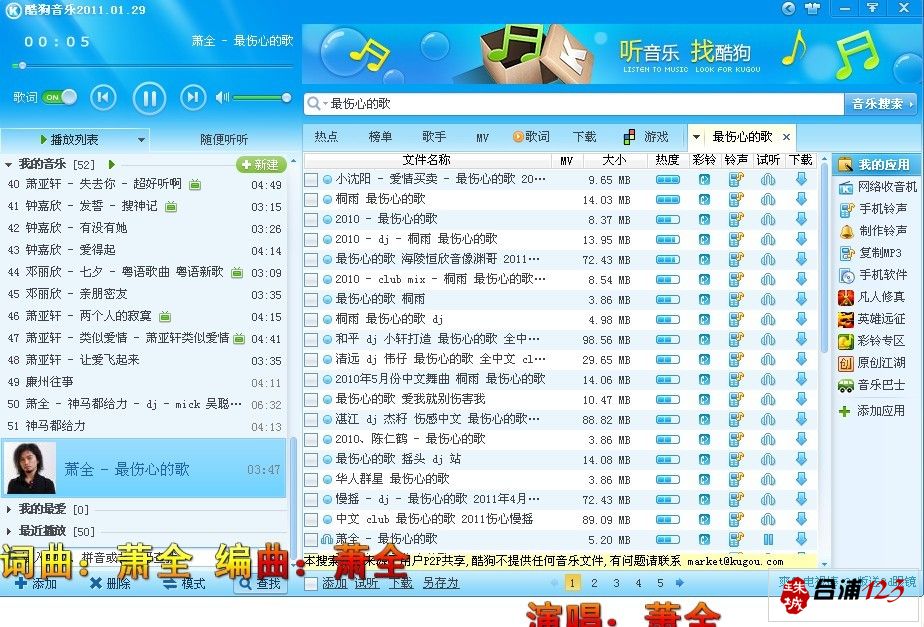
Task: Open 复制MP3 app
Action: point(870,253)
